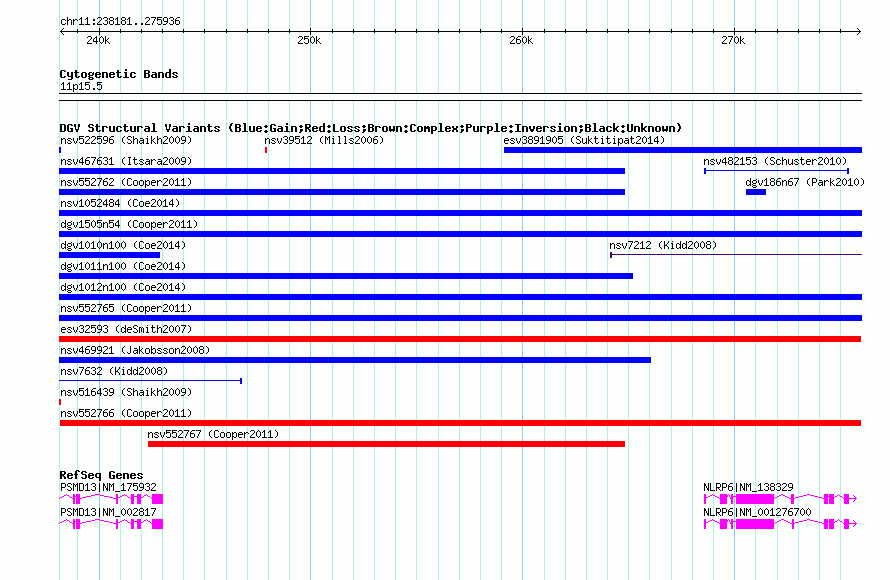Select the red esv32593 loss bar
Viewport: 890px width, 580px height.
click(460, 339)
